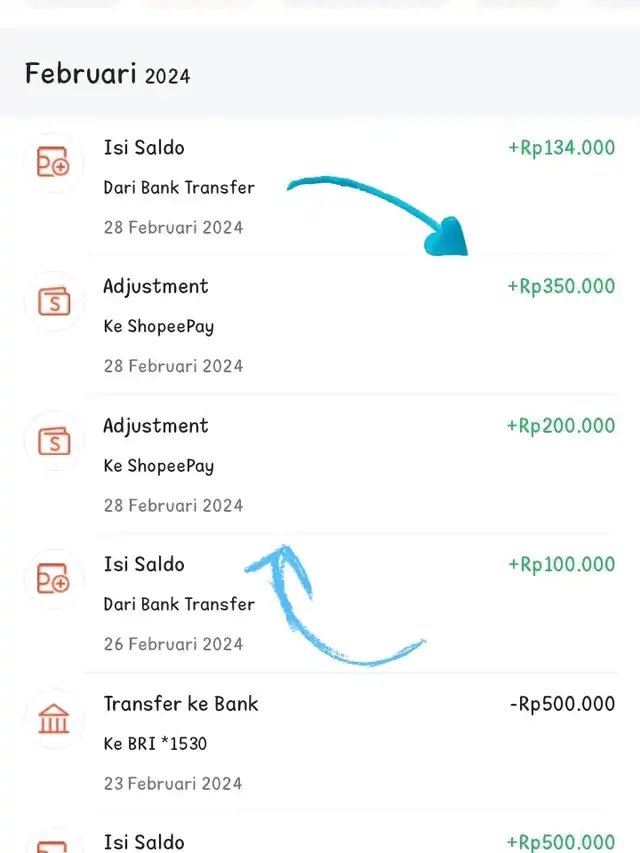Select the -Rp500.000 amount
Image resolution: width=640 pixels, height=853 pixels.
tap(562, 703)
